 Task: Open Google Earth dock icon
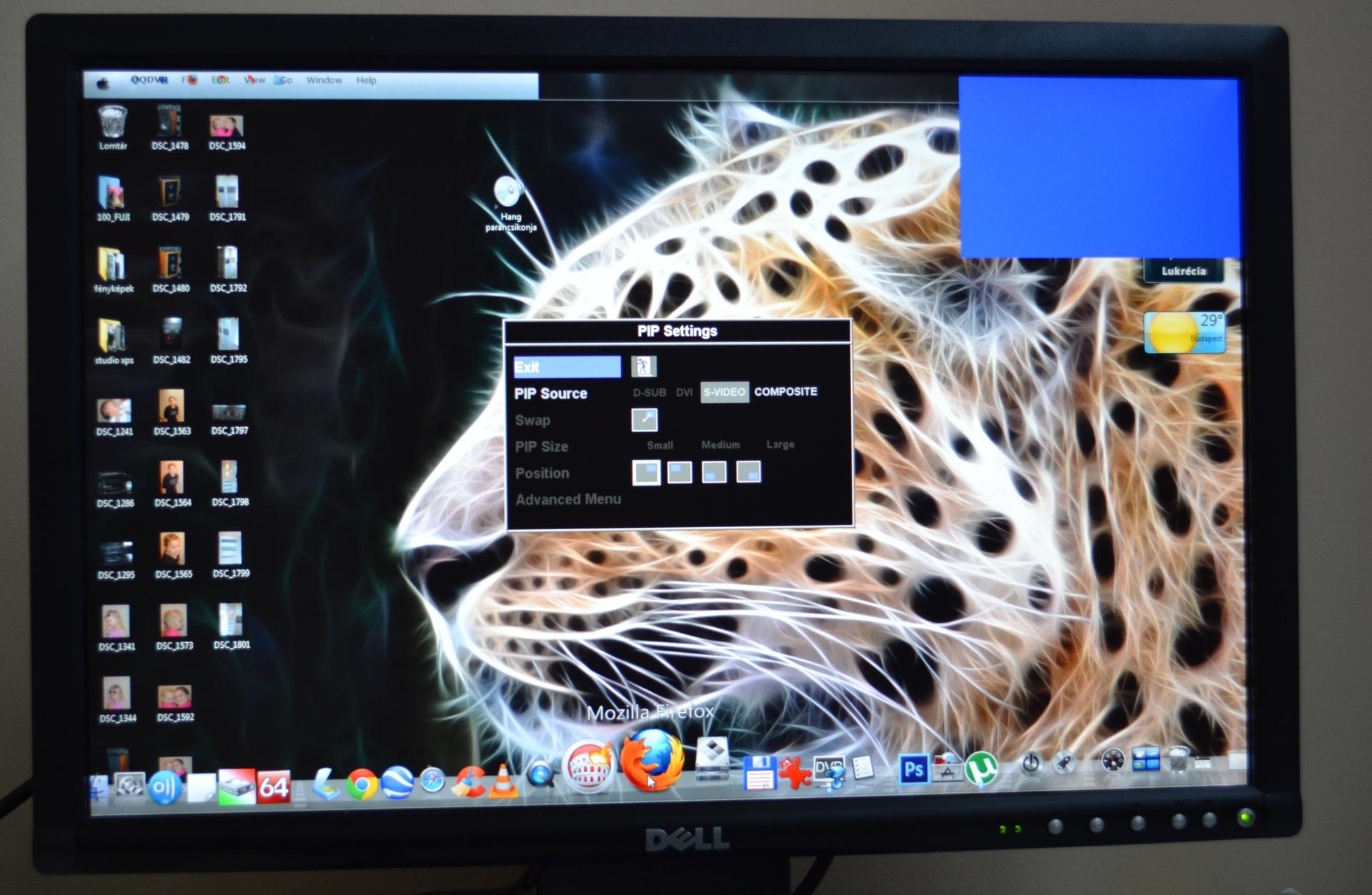click(397, 782)
